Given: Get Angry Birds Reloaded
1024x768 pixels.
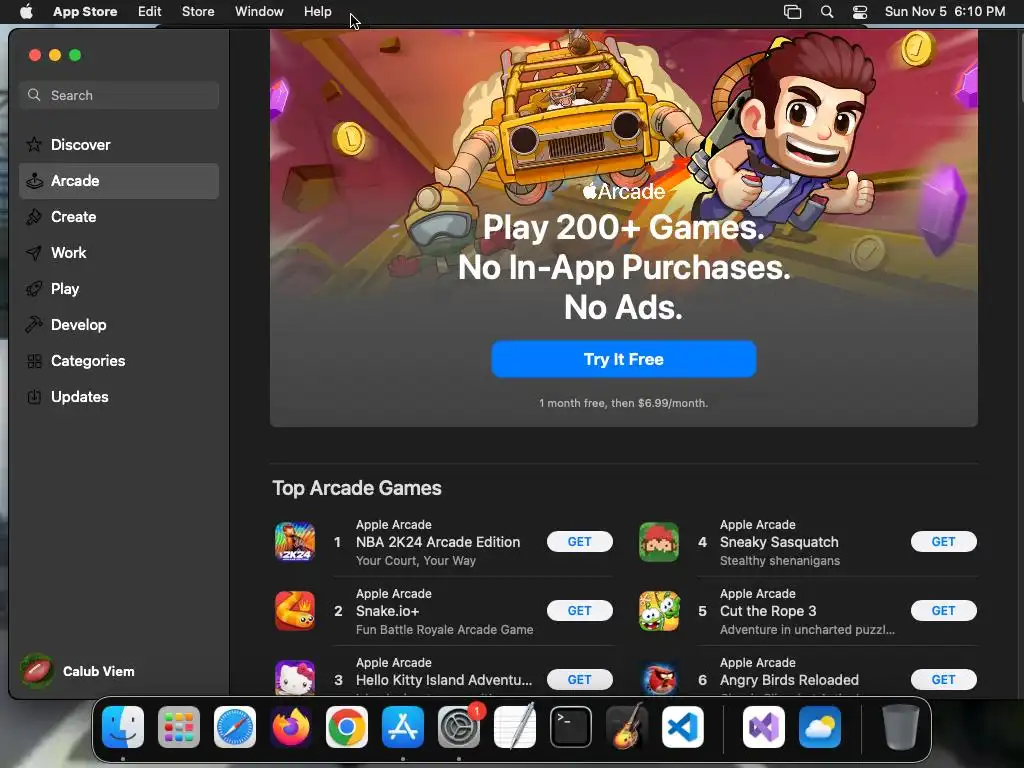Looking at the screenshot, I should point(944,680).
